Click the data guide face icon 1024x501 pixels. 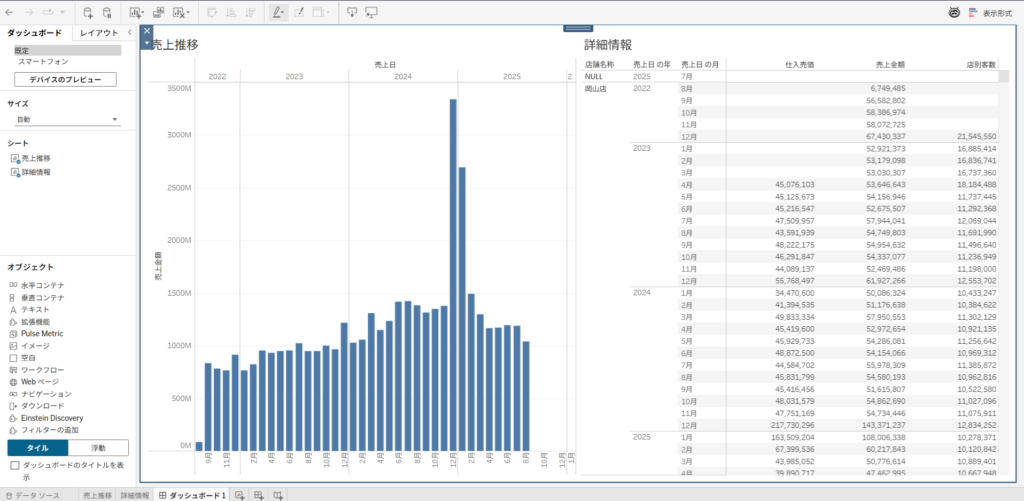pyautogui.click(x=954, y=12)
